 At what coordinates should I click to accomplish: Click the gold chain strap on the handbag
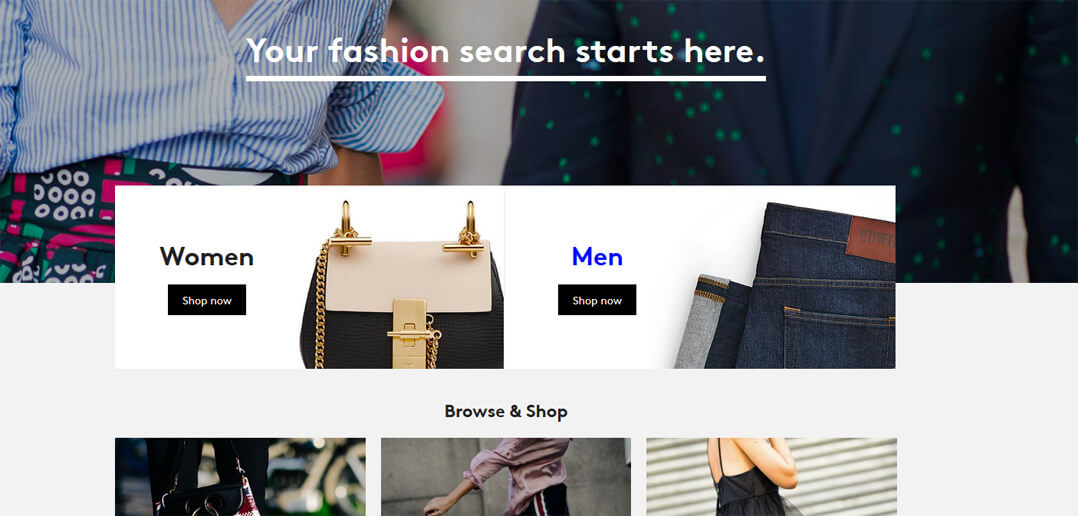pyautogui.click(x=321, y=302)
